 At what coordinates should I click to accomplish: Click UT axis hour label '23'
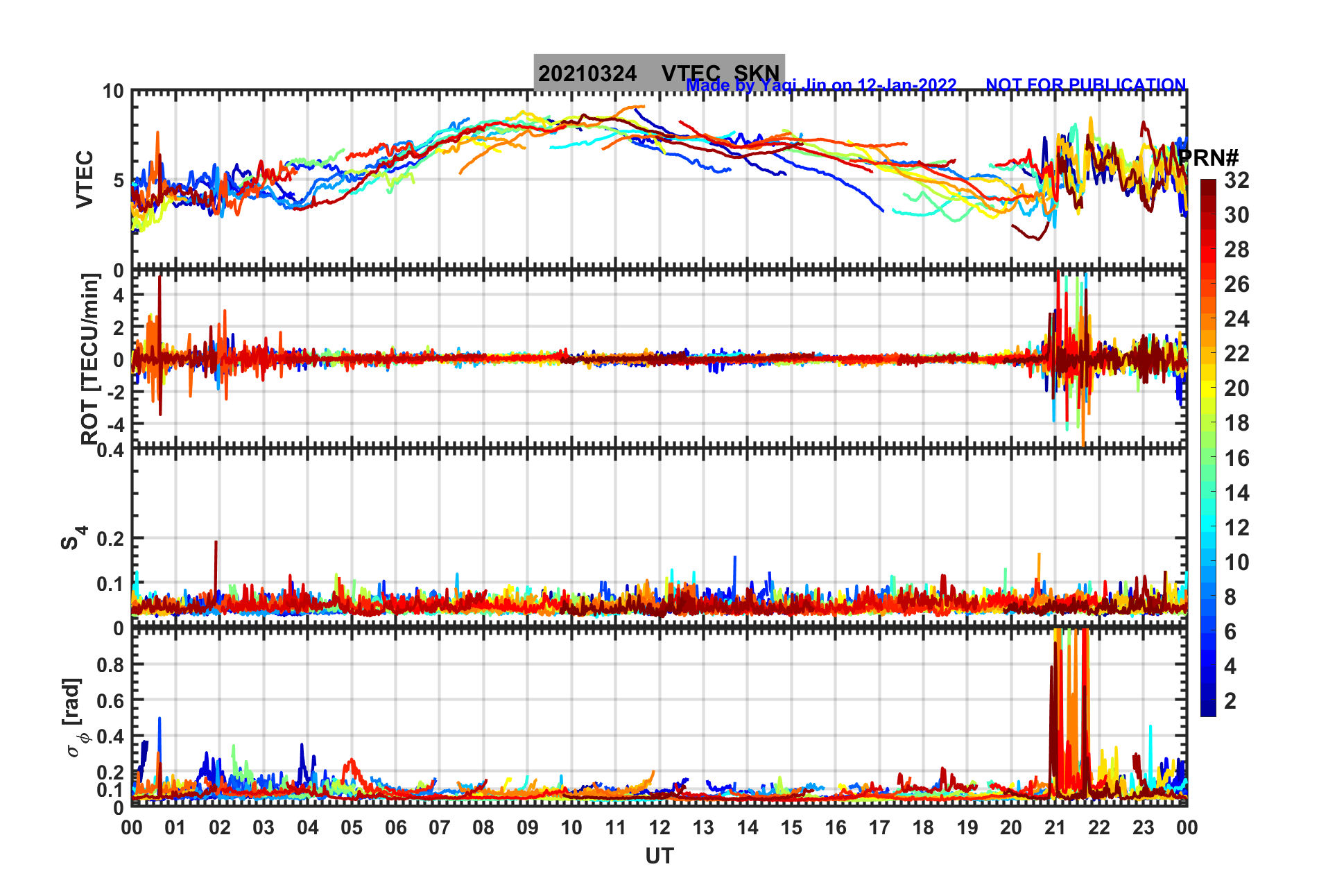1144,827
